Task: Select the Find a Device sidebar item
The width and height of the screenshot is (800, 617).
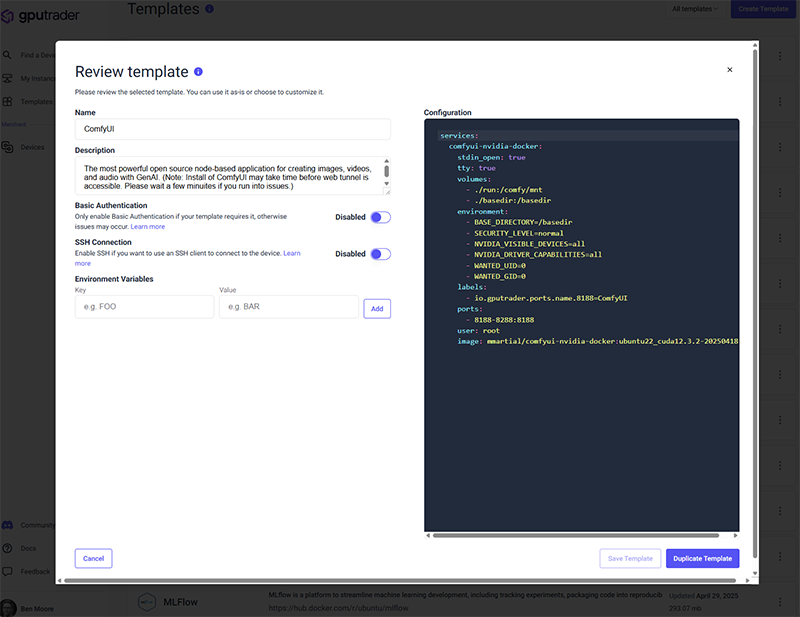Action: coord(28,55)
